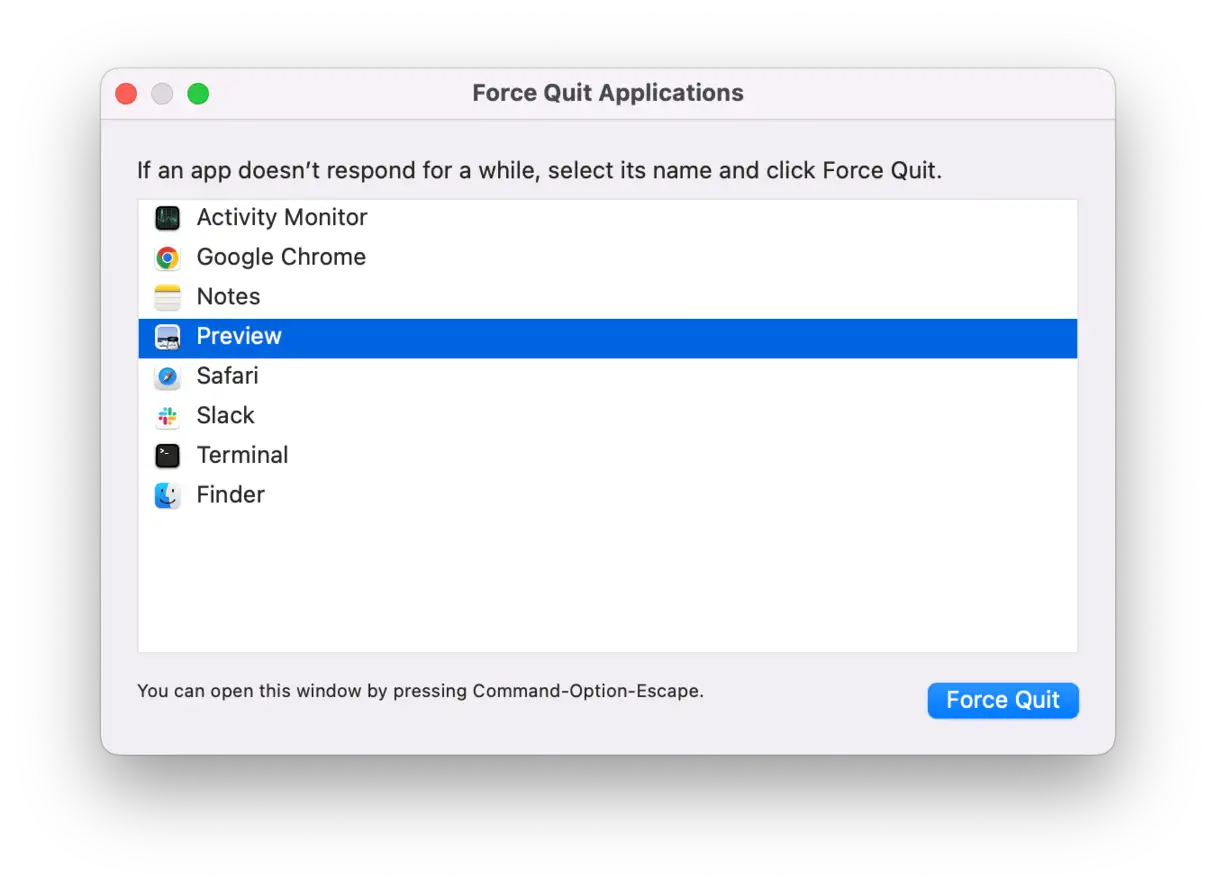Click the green zoom window button
Screen dimensions: 1216x888
coord(198,94)
